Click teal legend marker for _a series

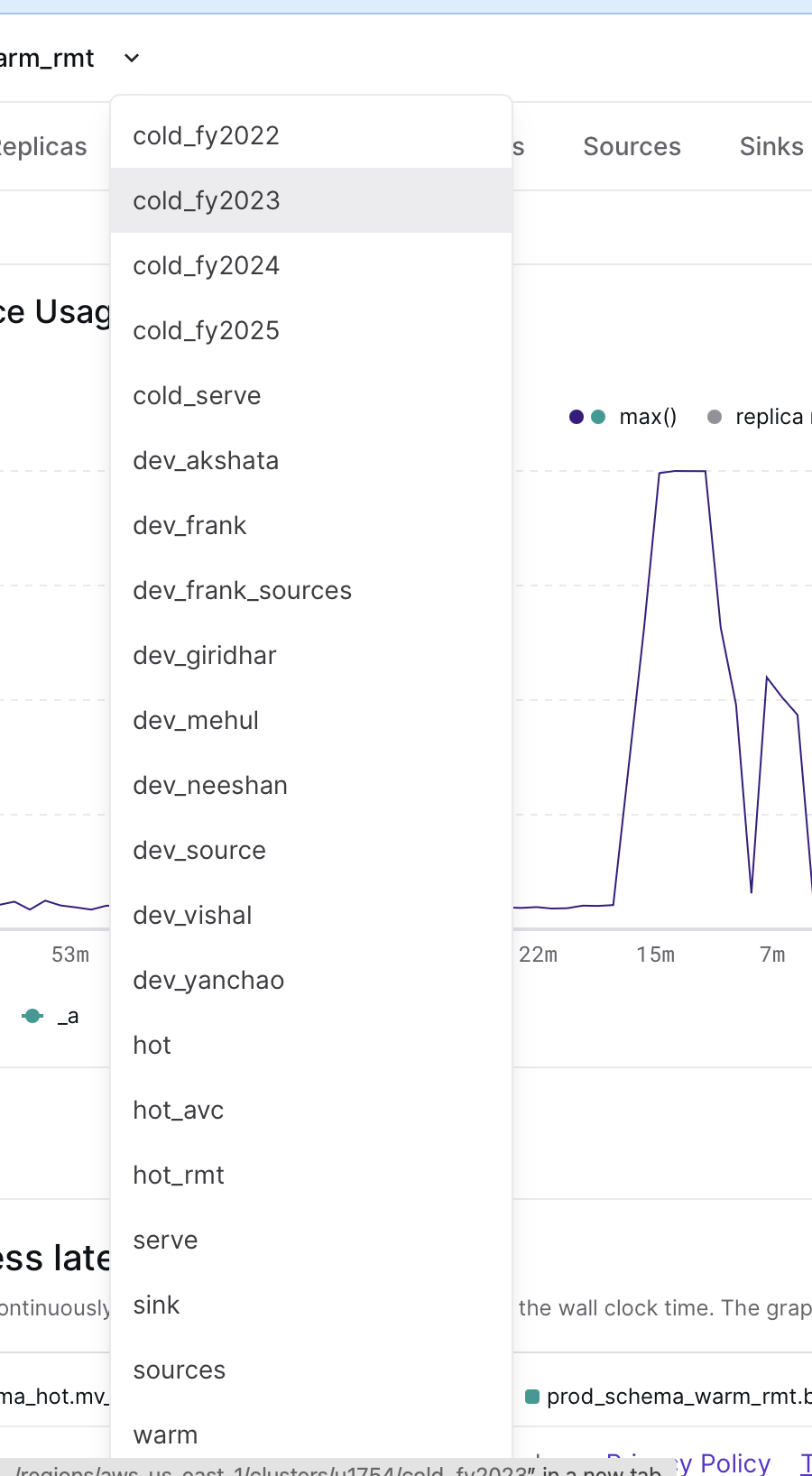point(32,1016)
